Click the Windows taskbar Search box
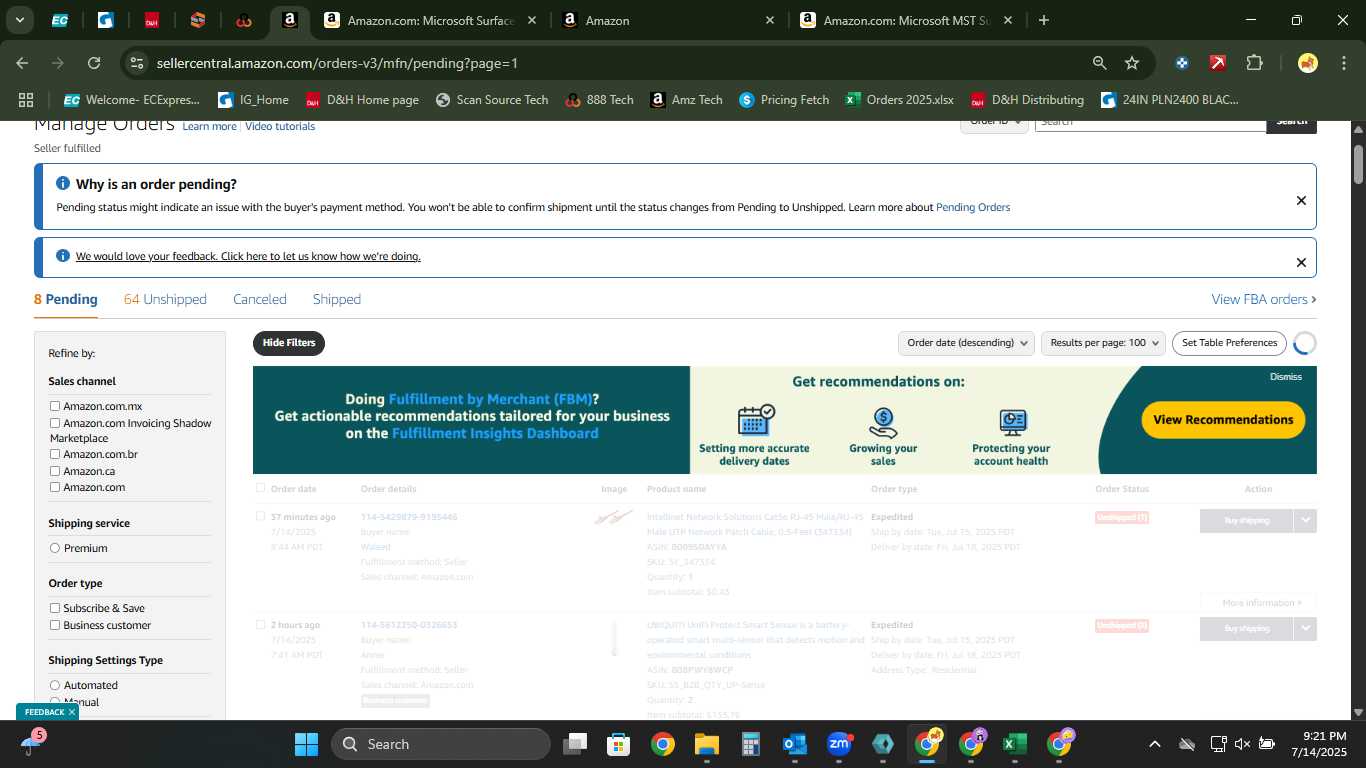The width and height of the screenshot is (1366, 768). [x=441, y=744]
